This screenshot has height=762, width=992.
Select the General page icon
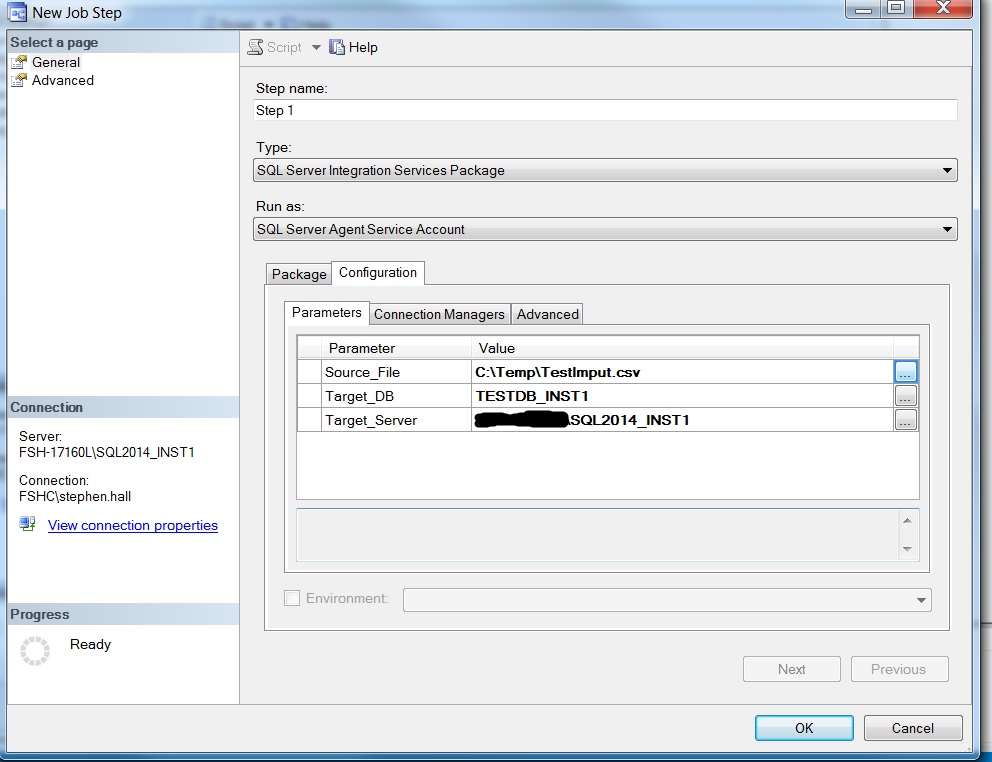point(19,62)
